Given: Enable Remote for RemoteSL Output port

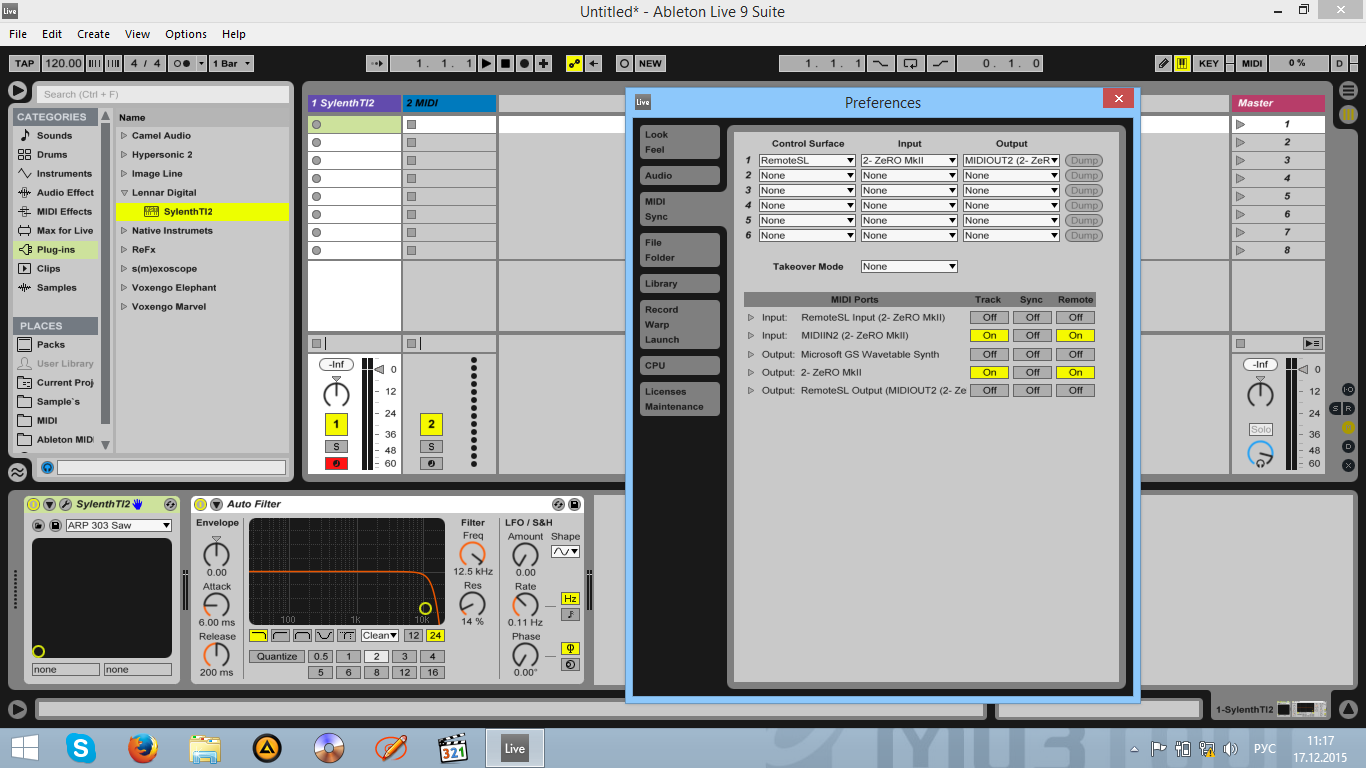Looking at the screenshot, I should tap(1075, 390).
